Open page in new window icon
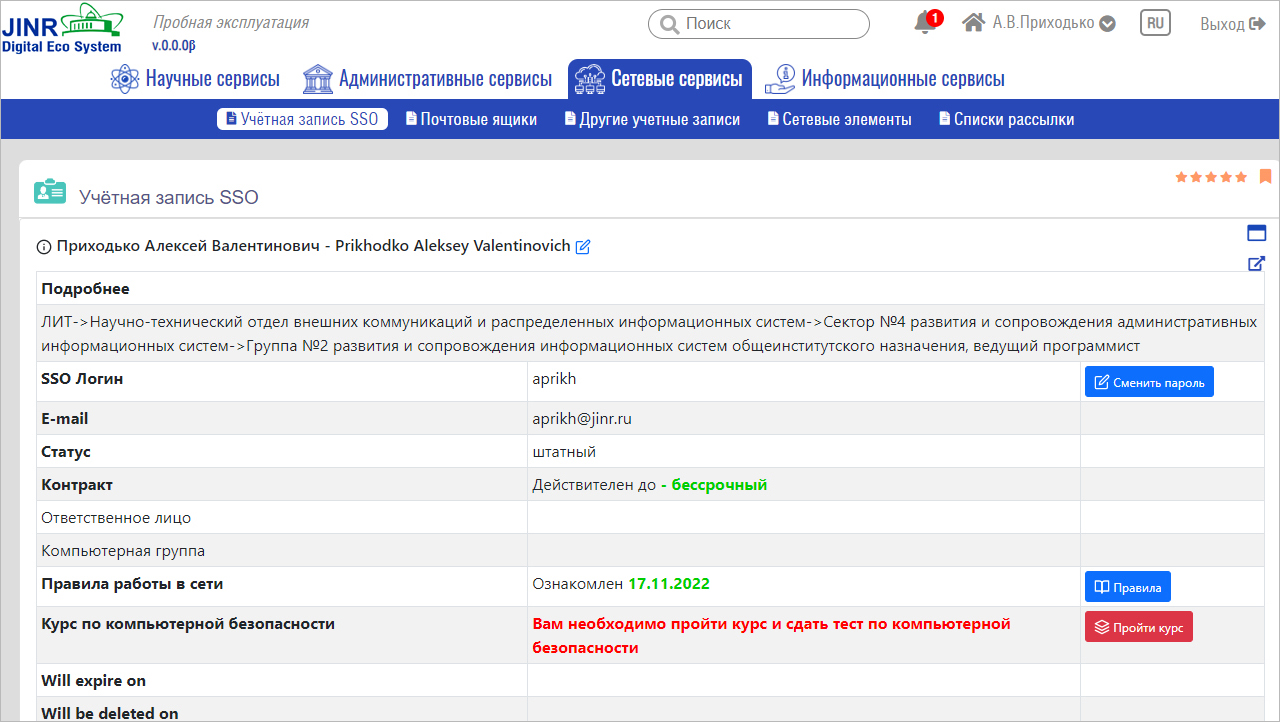 coord(1256,264)
